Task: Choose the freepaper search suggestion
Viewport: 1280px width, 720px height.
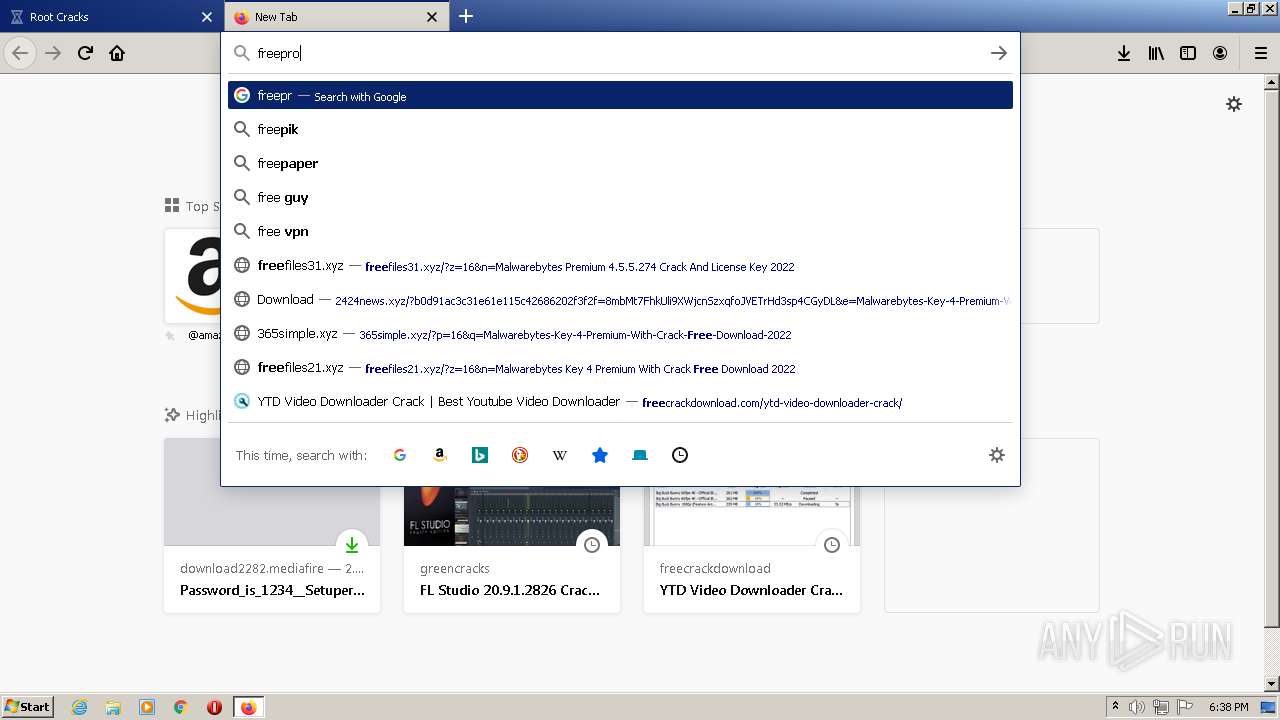Action: 620,163
